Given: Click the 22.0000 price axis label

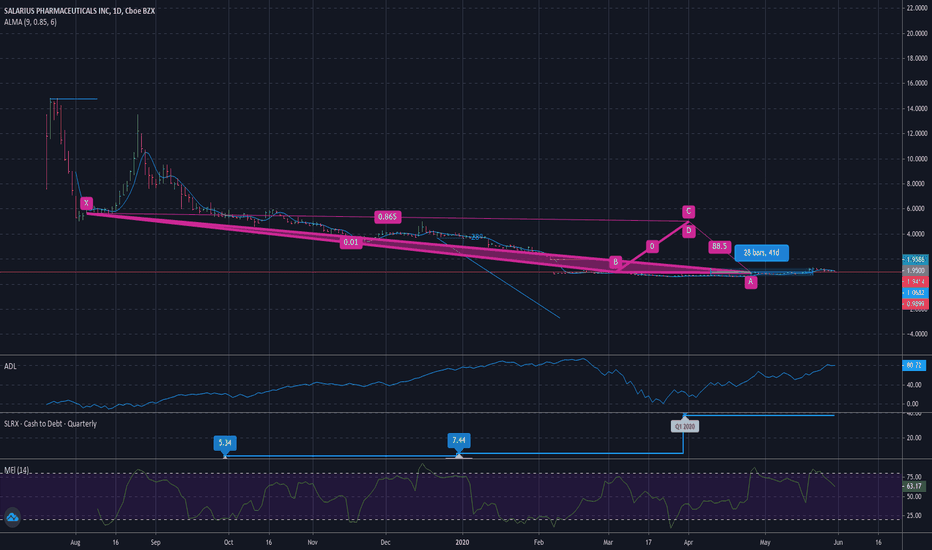Looking at the screenshot, I should coord(917,8).
